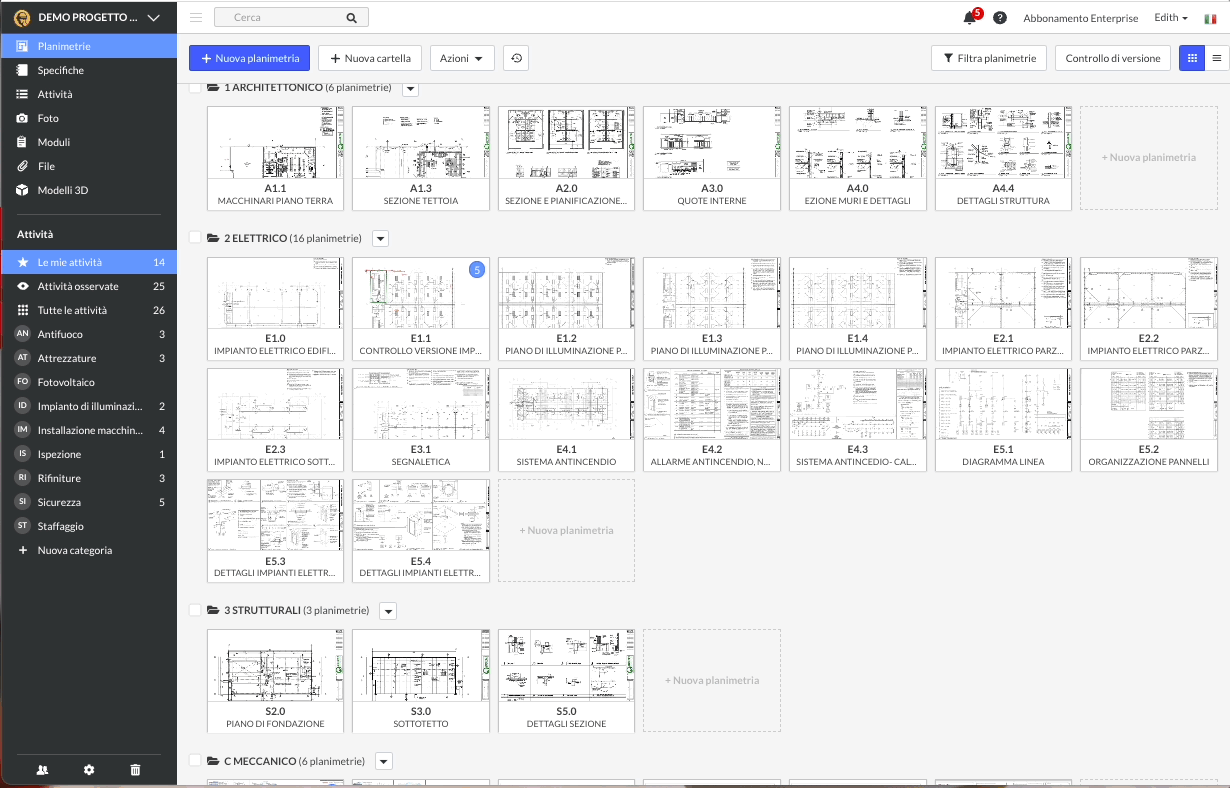Click the AT Attrezzature category badge
1230x788 pixels.
click(22, 358)
